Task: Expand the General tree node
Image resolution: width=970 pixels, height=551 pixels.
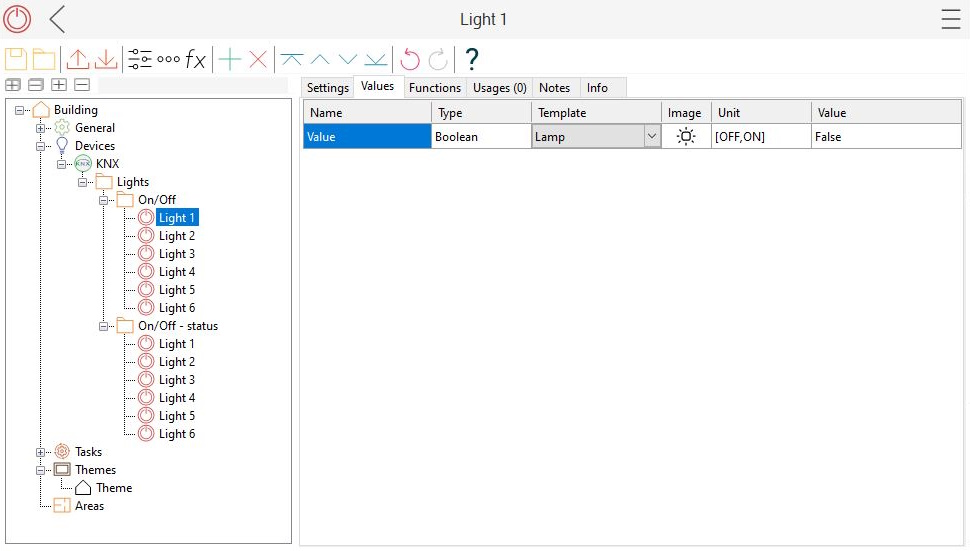Action: [40, 128]
